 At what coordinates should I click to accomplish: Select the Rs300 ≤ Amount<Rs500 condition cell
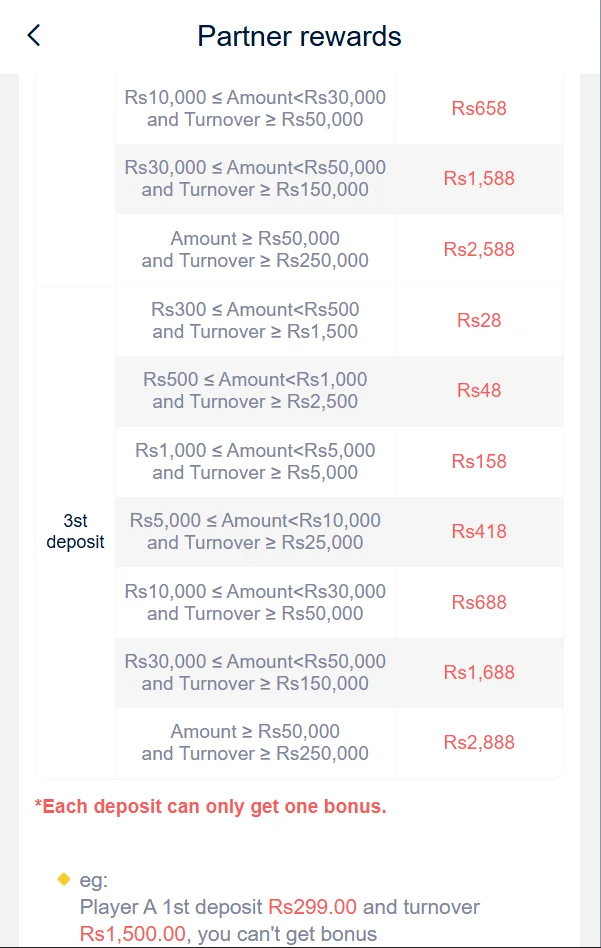click(x=255, y=320)
